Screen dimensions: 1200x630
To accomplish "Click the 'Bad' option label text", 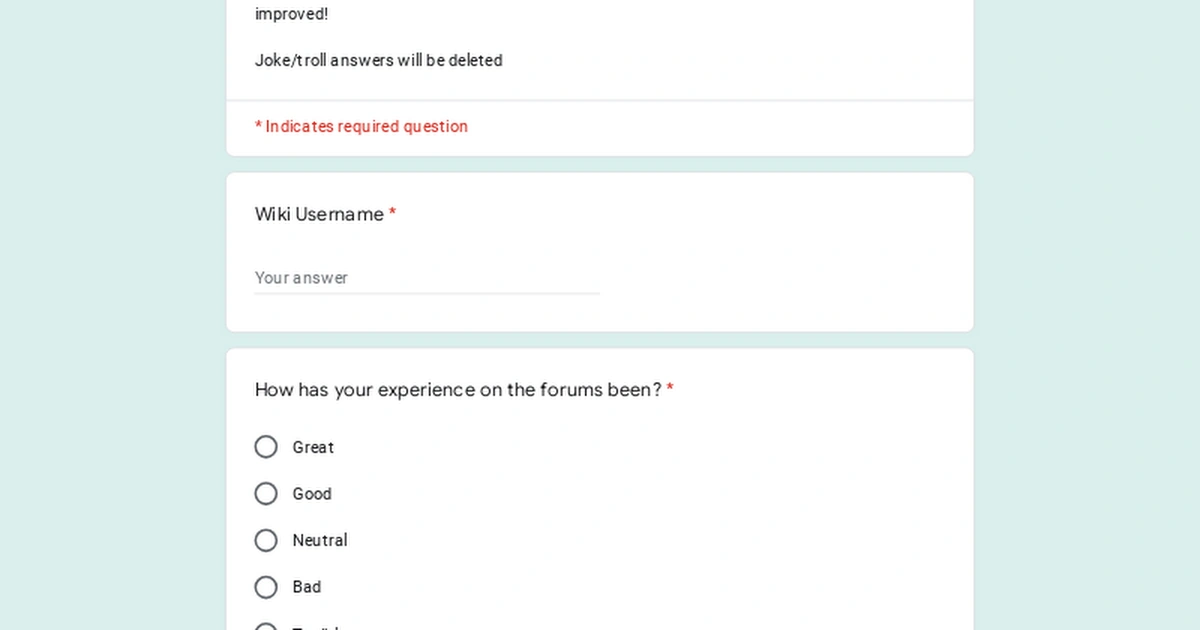I will coord(307,587).
